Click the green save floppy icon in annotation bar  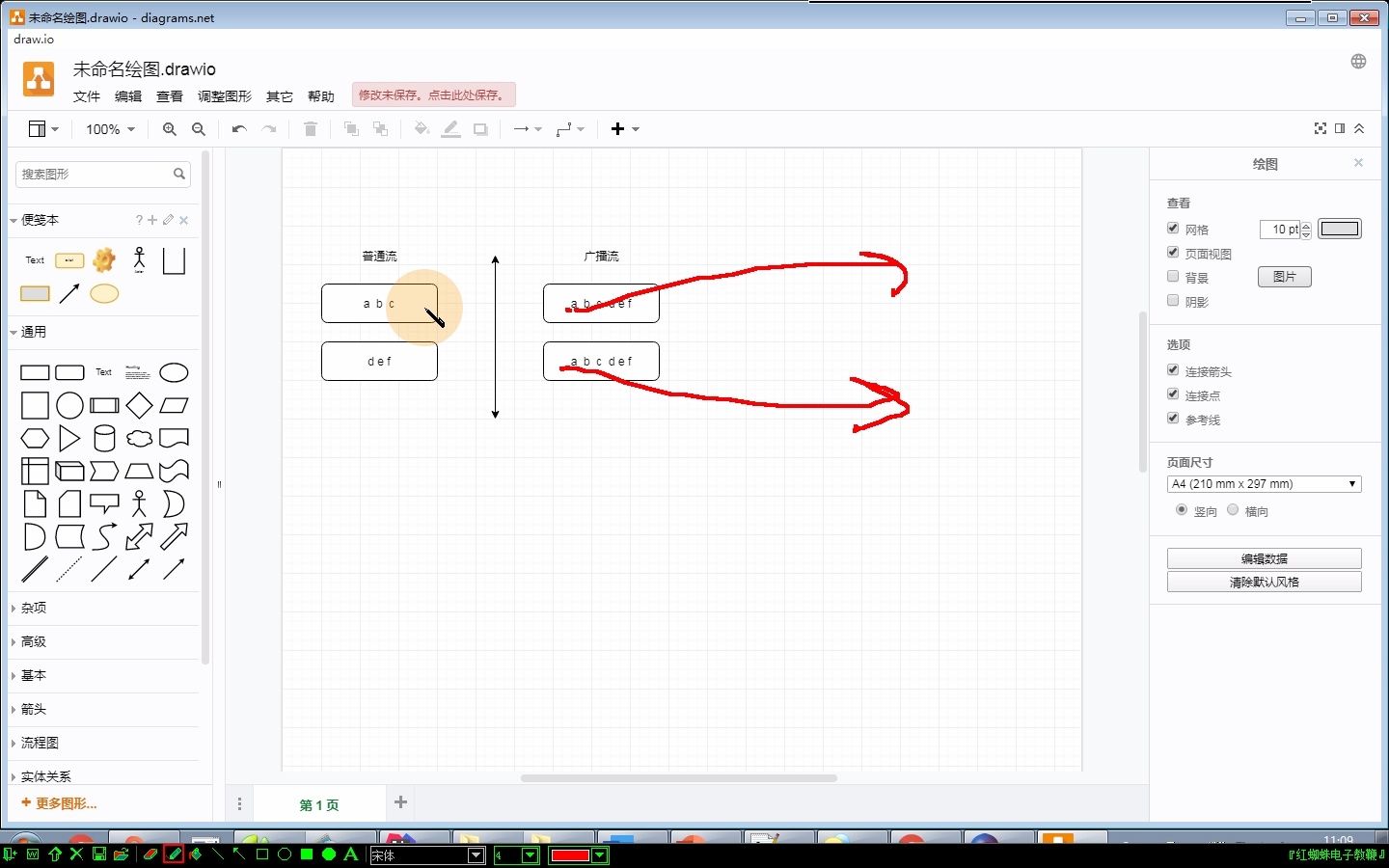[98, 854]
